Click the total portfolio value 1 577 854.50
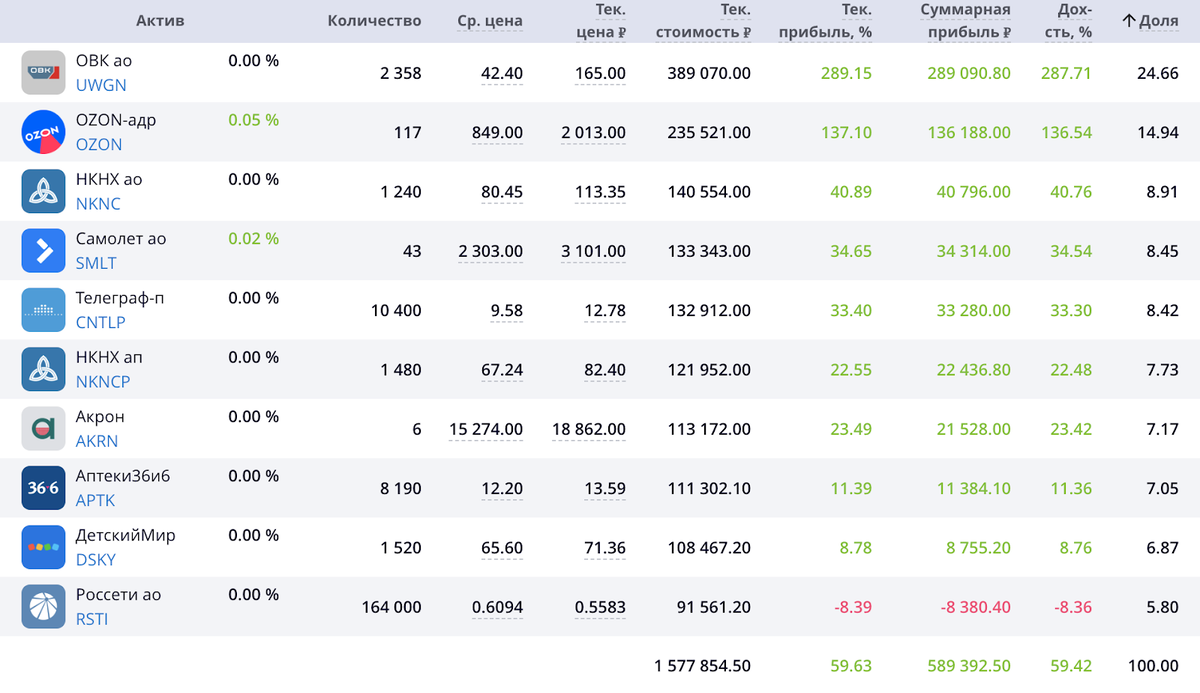 (x=703, y=666)
